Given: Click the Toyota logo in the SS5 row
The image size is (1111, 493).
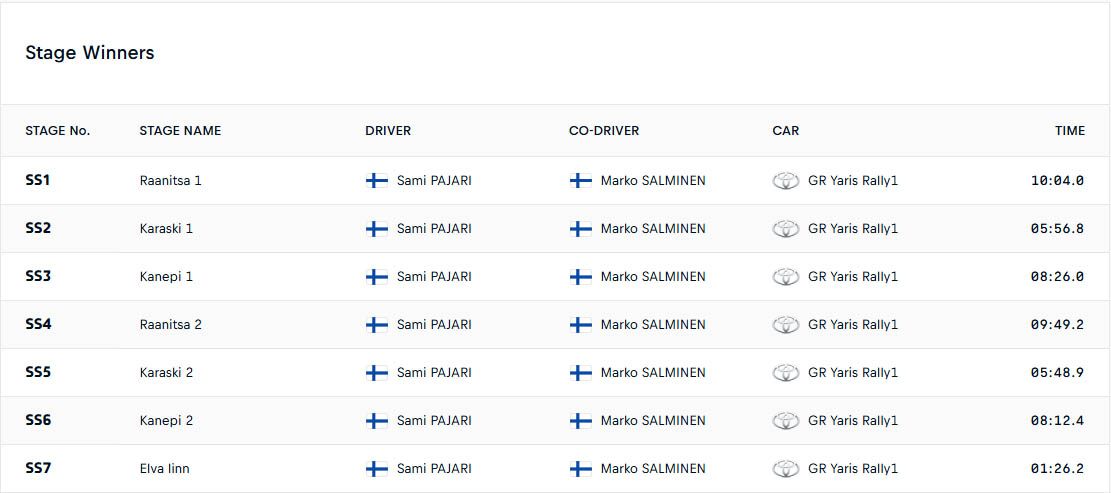Looking at the screenshot, I should [x=786, y=373].
